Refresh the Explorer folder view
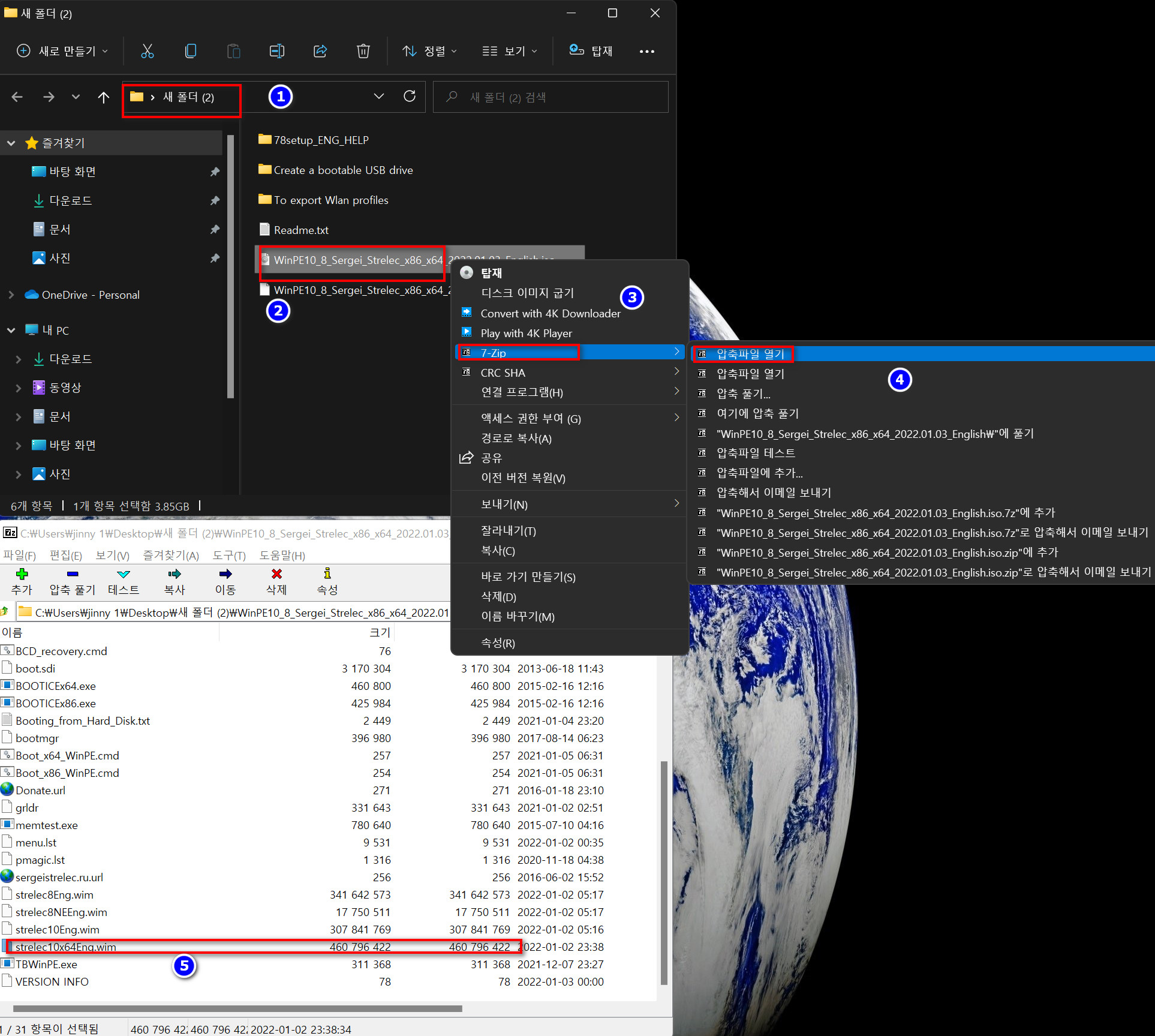The image size is (1155, 1036). [x=410, y=96]
